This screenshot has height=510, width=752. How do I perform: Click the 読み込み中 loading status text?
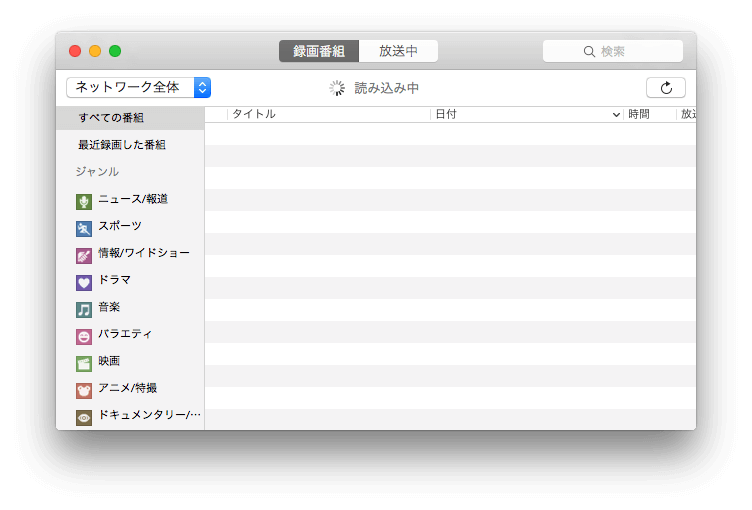pyautogui.click(x=387, y=88)
